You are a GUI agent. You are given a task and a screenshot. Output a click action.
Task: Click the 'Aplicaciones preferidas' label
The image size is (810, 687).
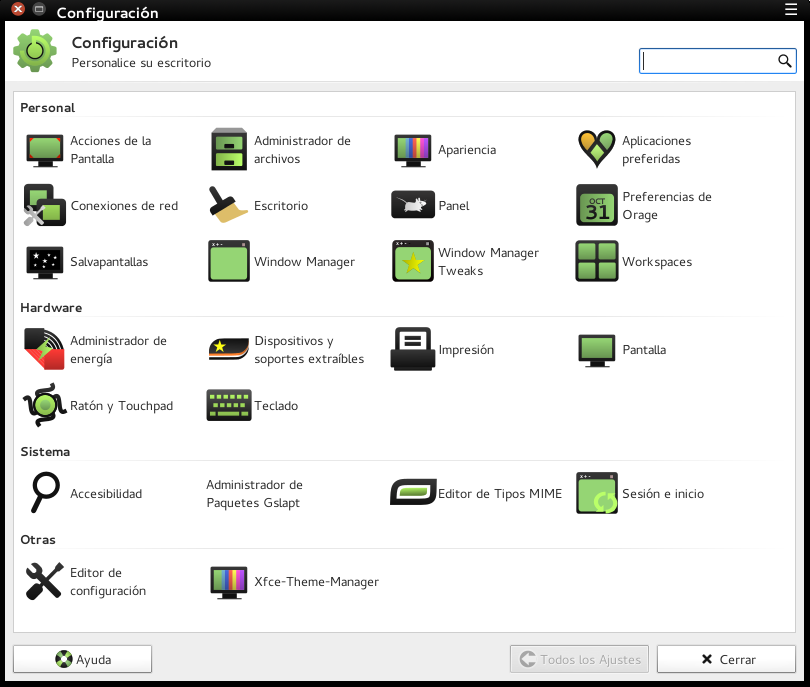(656, 150)
